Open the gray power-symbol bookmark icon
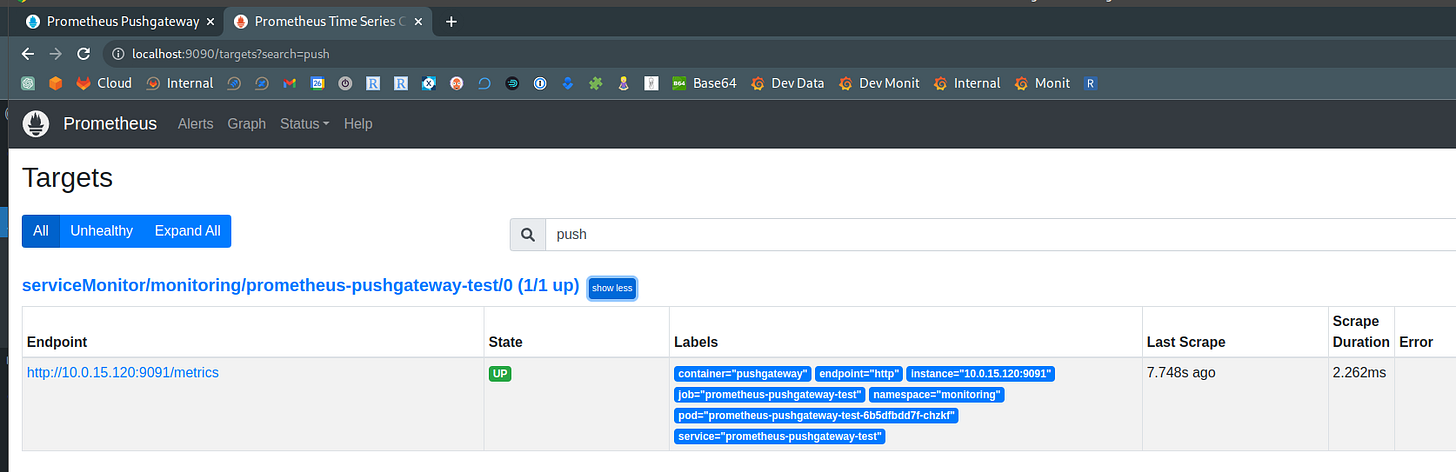Image resolution: width=1456 pixels, height=472 pixels. point(345,83)
